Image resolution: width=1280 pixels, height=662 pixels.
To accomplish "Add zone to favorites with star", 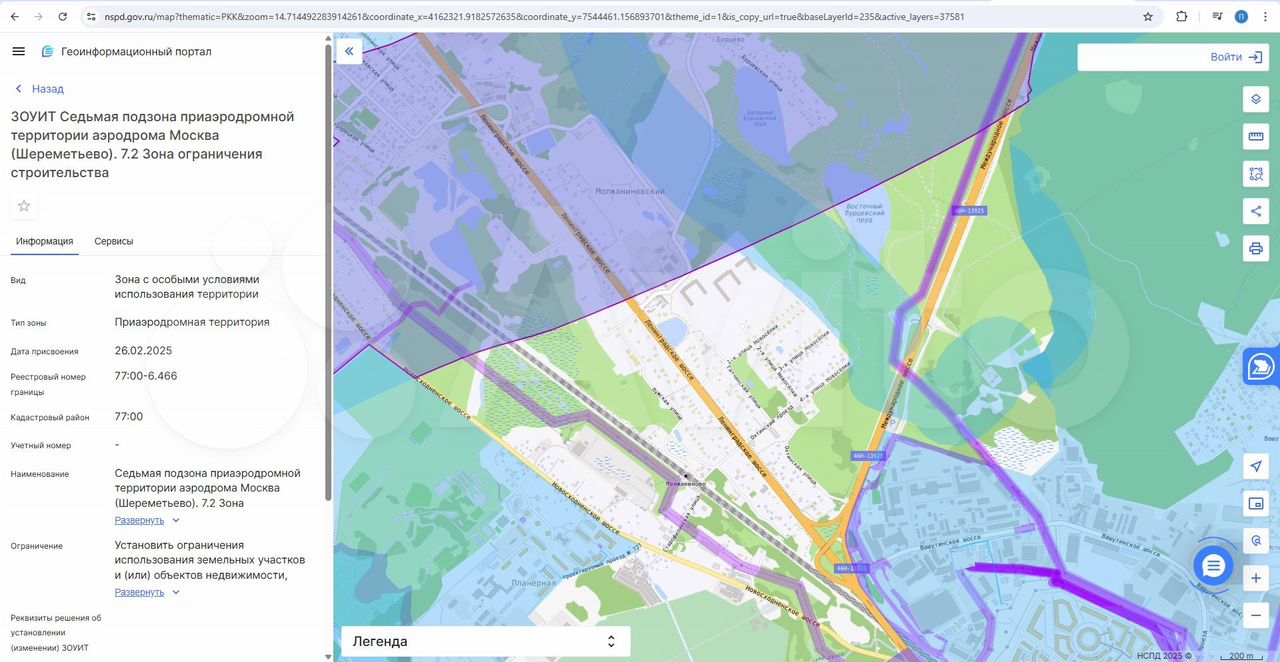I will 24,206.
